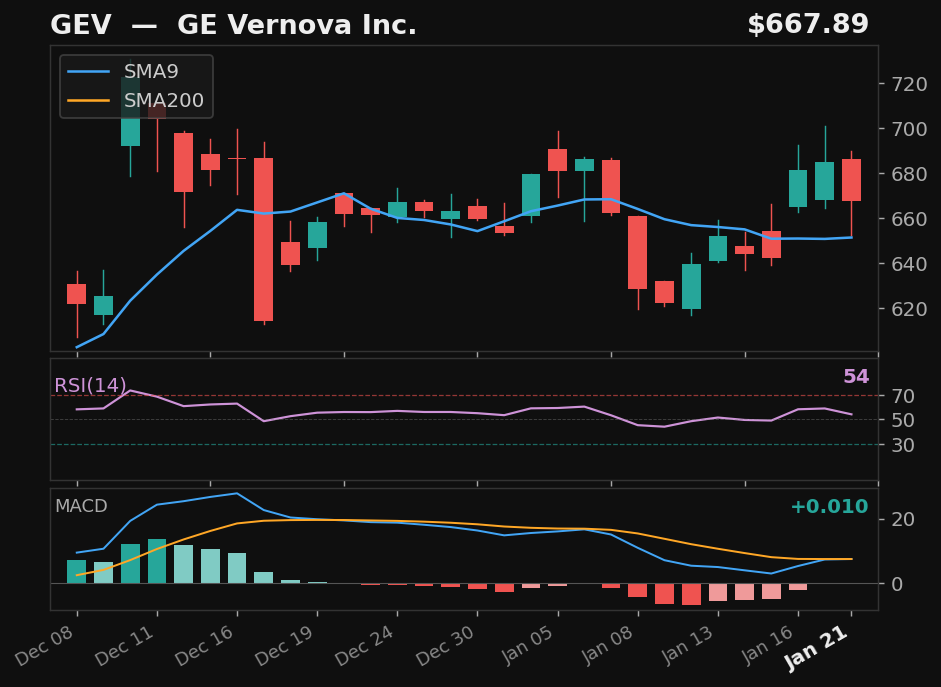Click the 620 price axis label

909,309
